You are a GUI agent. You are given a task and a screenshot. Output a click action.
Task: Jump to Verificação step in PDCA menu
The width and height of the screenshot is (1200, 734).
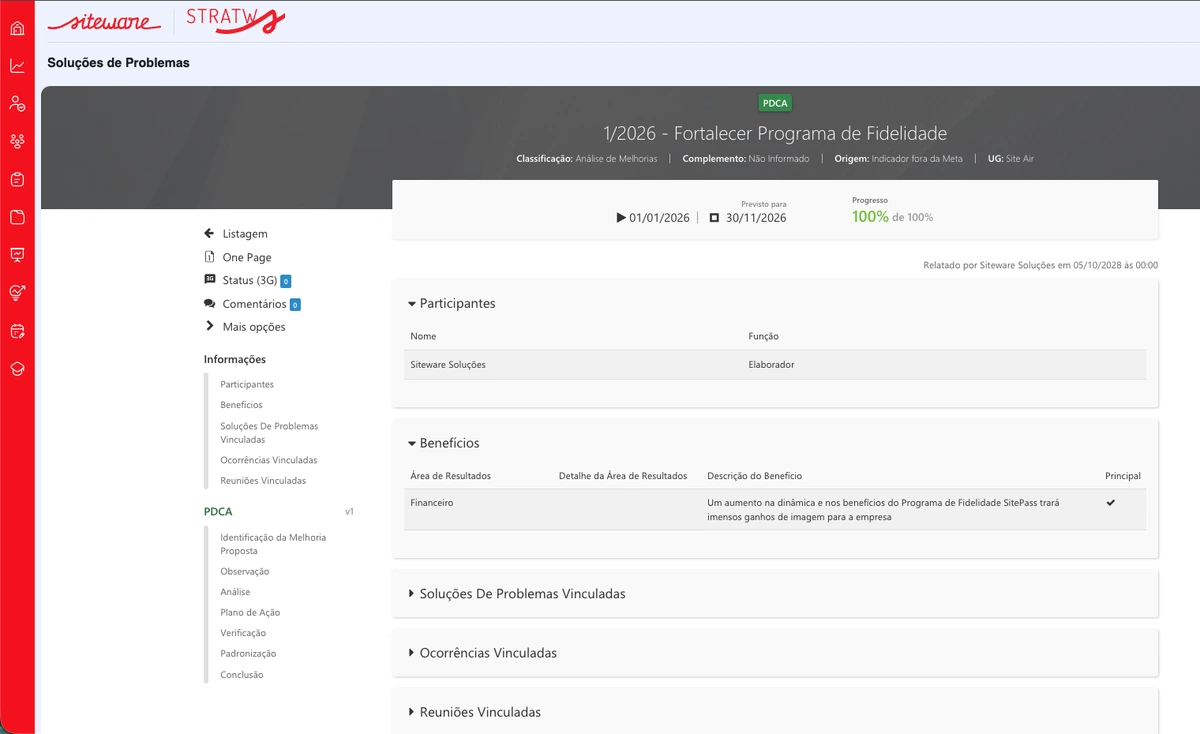tap(243, 633)
